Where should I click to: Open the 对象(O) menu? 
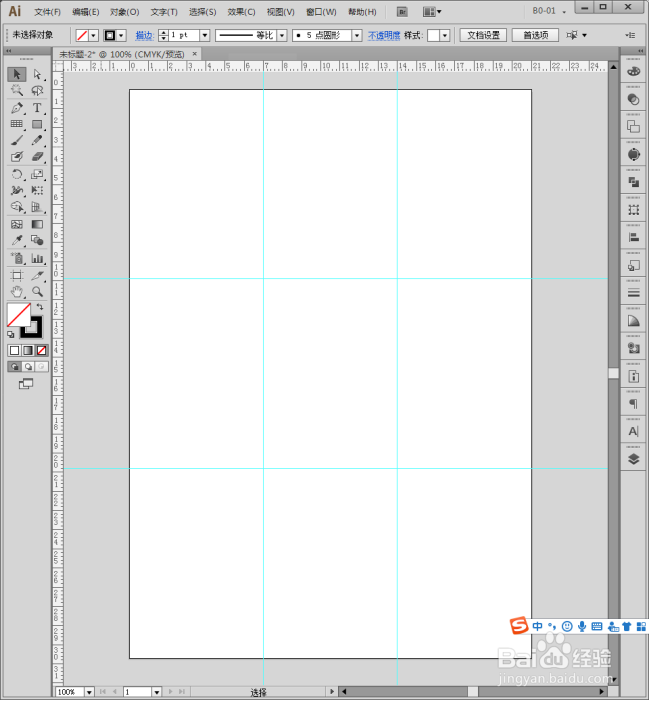(x=125, y=12)
